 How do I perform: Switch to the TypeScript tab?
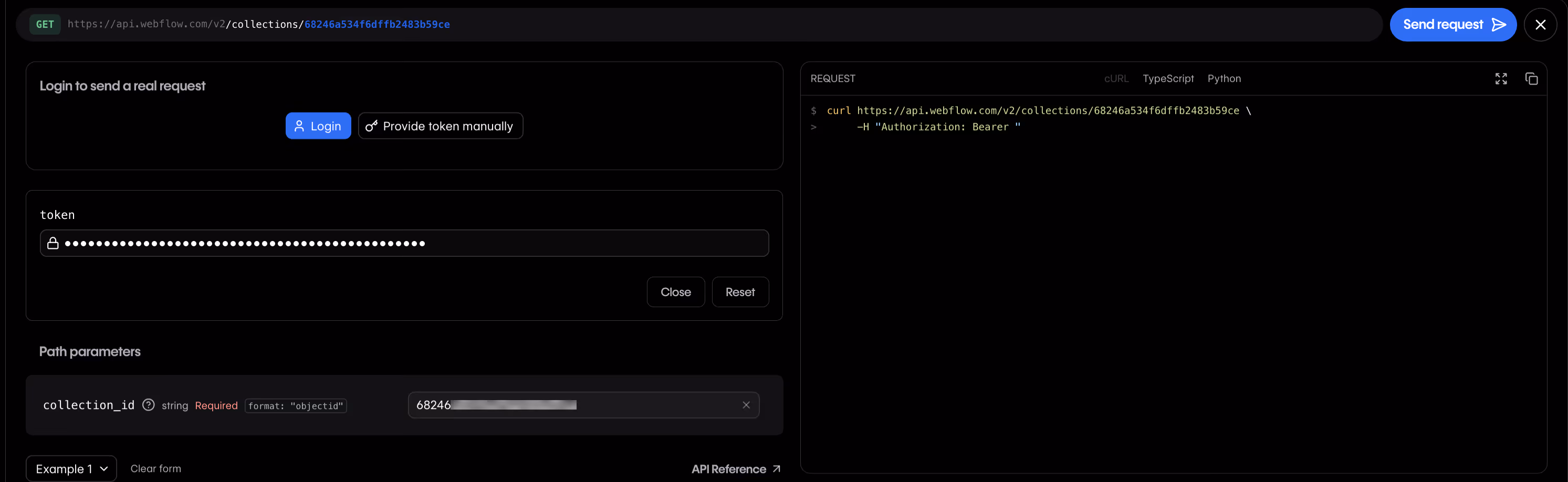tap(1168, 79)
